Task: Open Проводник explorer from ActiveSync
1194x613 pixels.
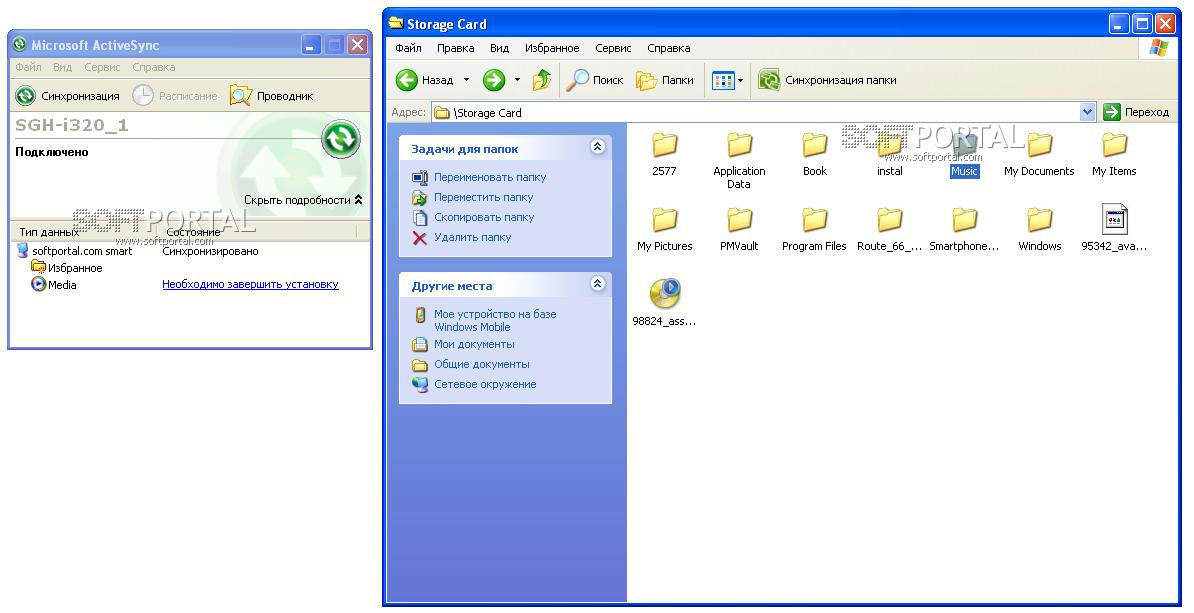Action: tap(272, 96)
